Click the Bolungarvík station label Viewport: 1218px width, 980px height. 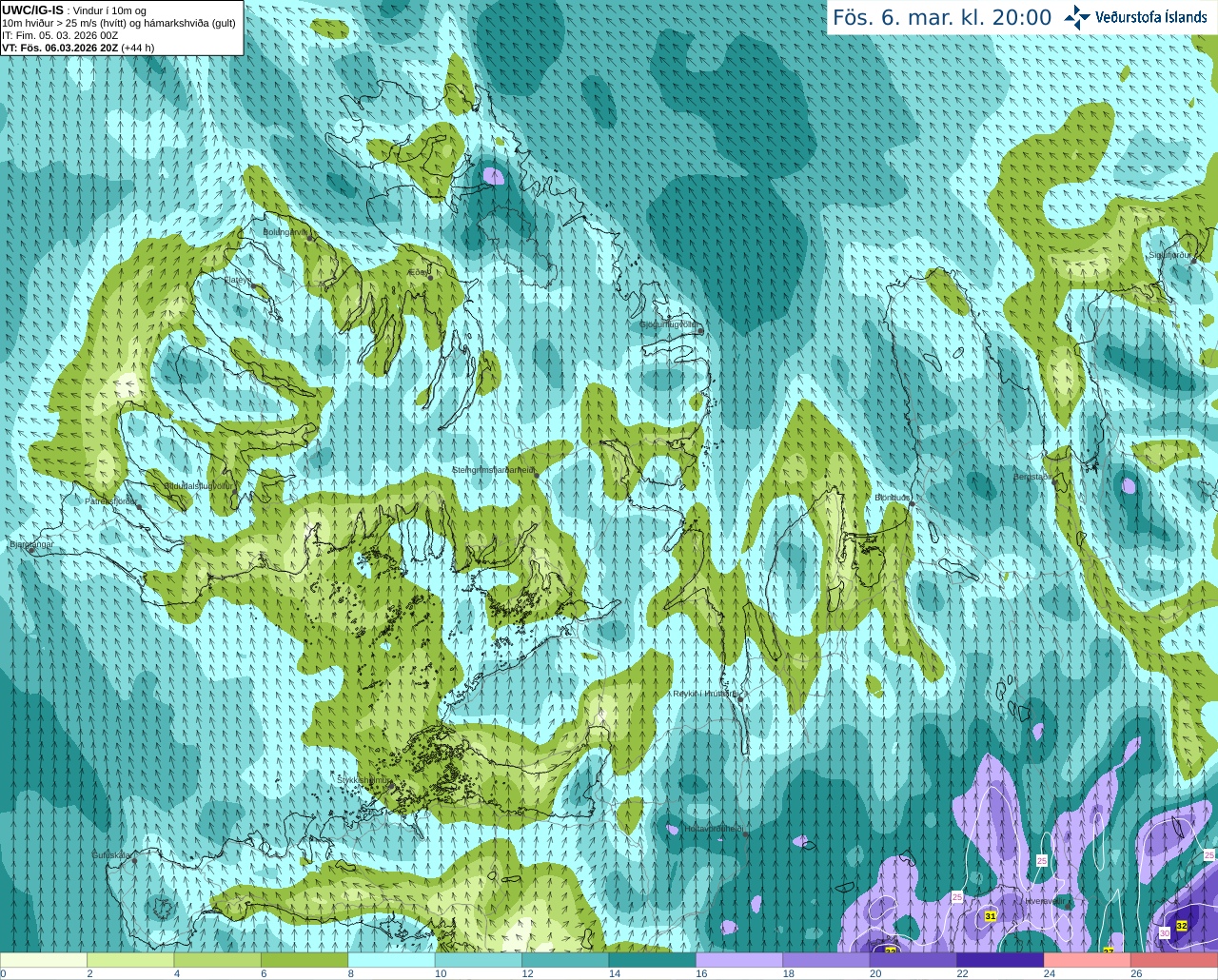click(285, 231)
